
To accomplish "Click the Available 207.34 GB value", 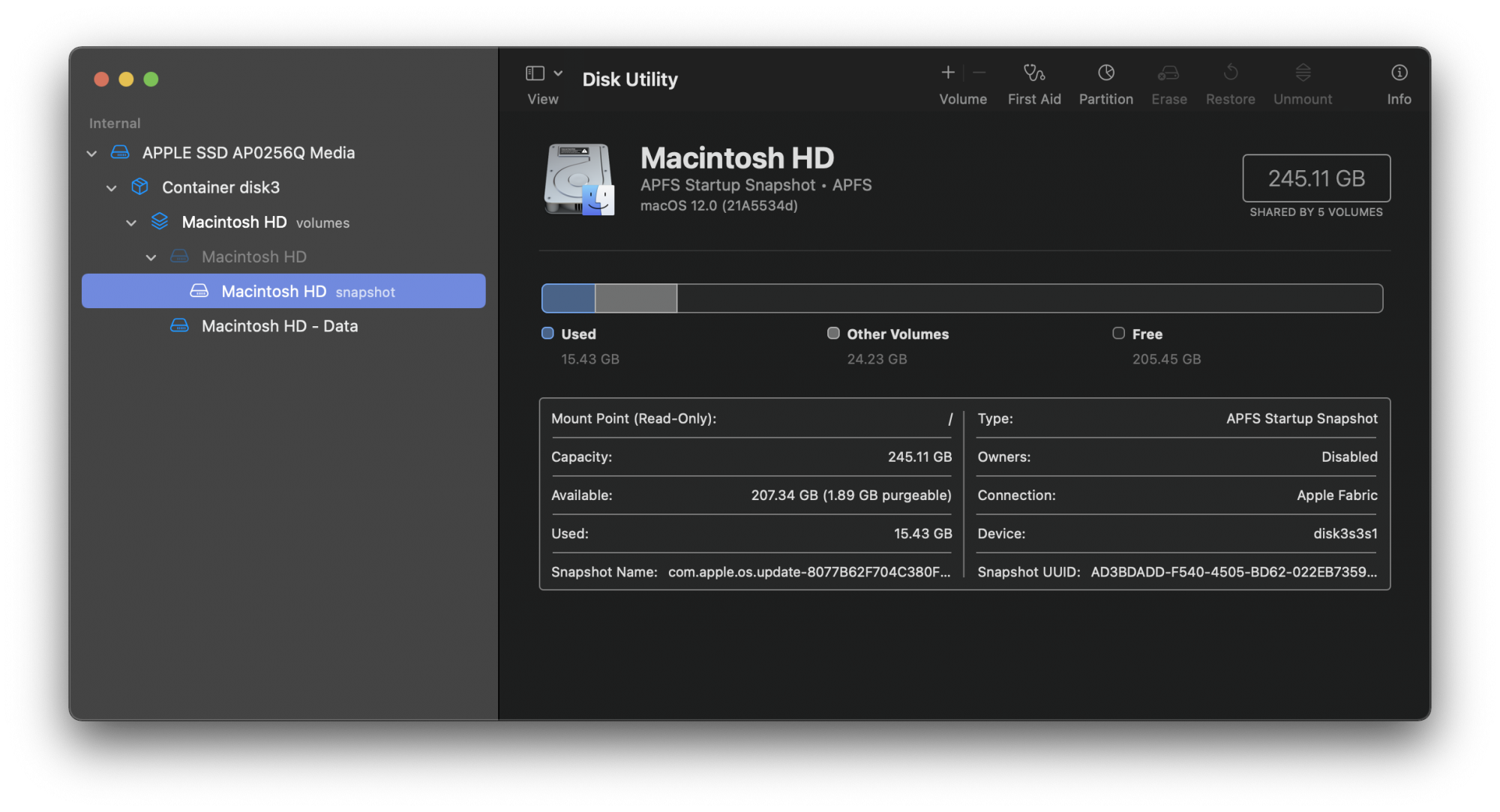I will (x=851, y=496).
